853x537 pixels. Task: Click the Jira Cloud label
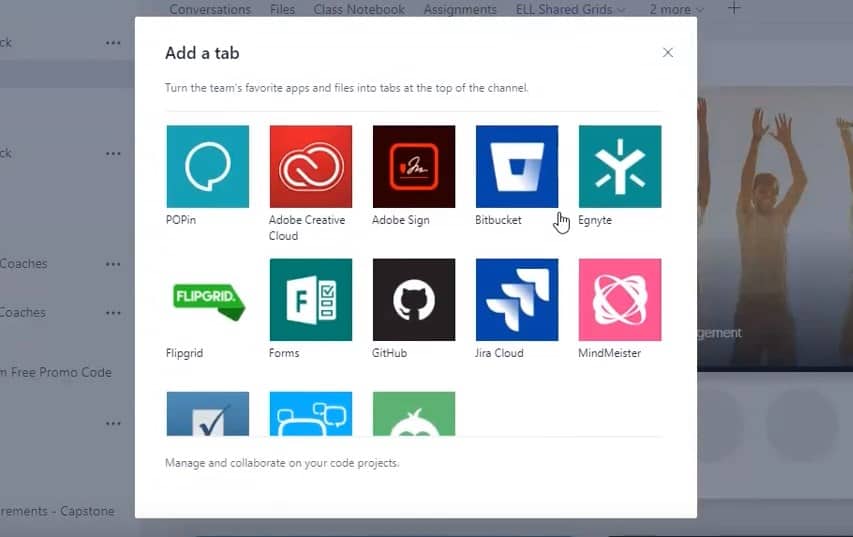[x=499, y=353]
